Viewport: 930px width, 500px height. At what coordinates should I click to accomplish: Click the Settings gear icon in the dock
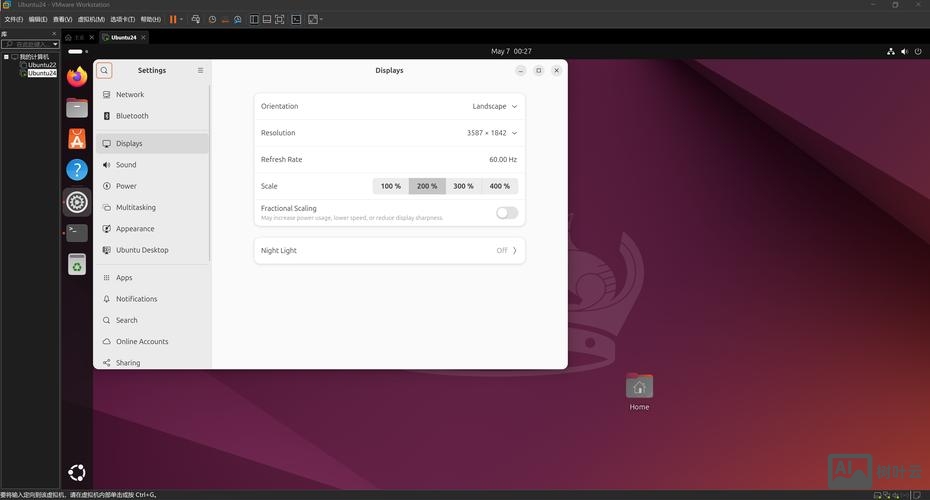(x=77, y=202)
